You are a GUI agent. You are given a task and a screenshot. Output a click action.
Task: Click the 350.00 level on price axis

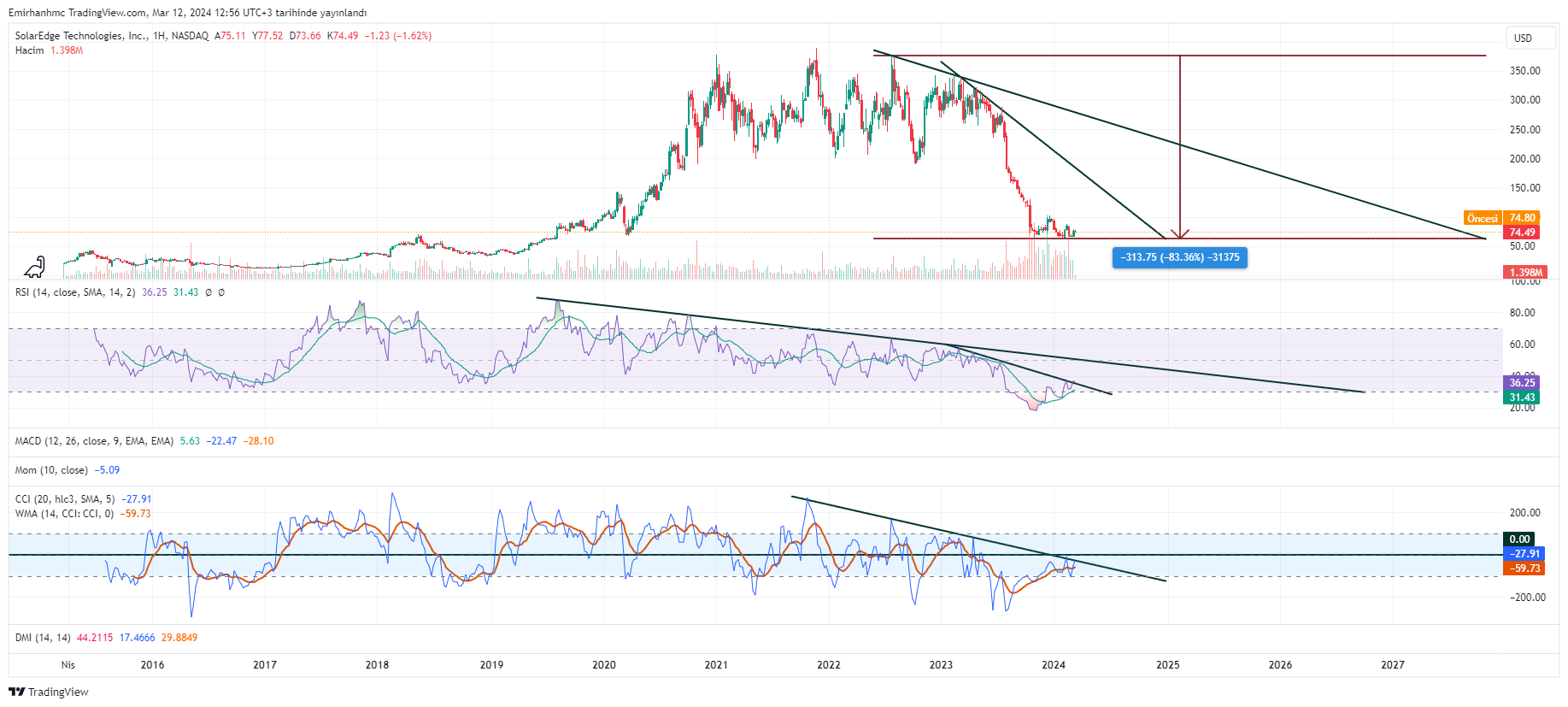click(x=1524, y=71)
